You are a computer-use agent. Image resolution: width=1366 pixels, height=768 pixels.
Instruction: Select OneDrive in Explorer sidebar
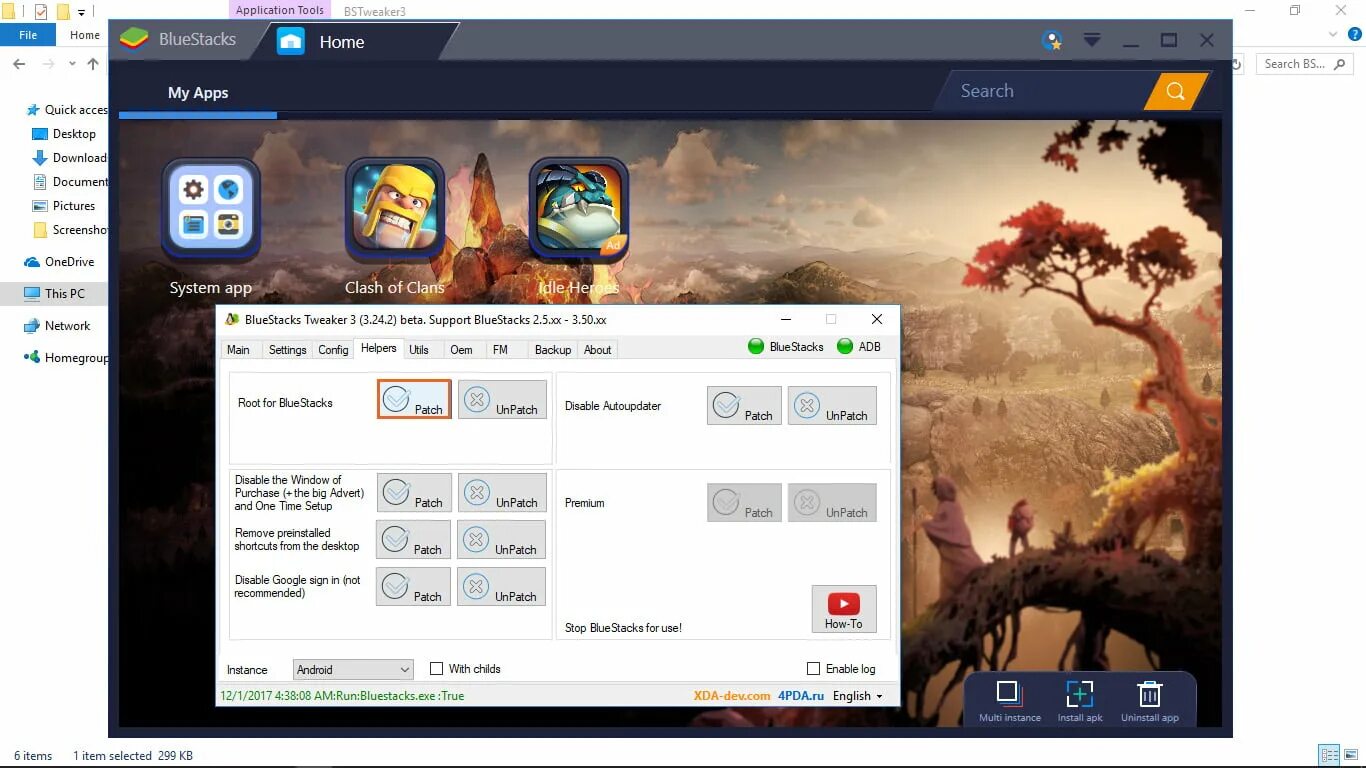[x=60, y=262]
